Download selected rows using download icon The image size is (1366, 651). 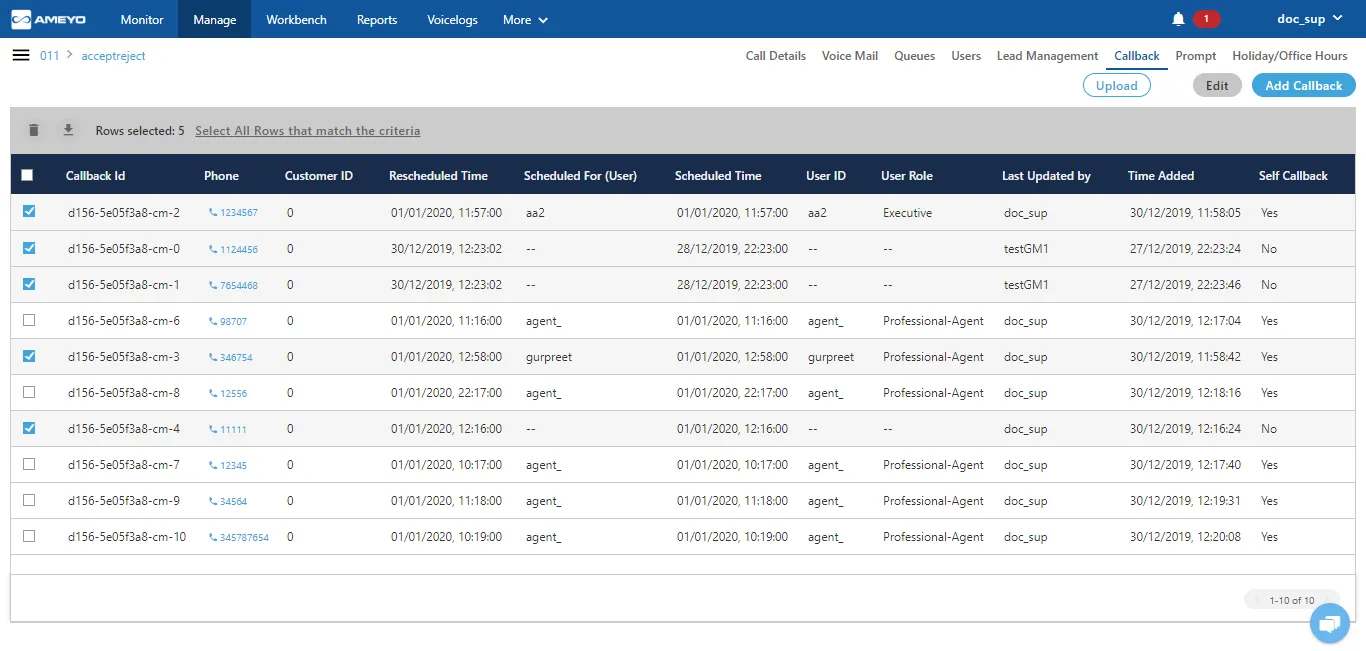68,130
